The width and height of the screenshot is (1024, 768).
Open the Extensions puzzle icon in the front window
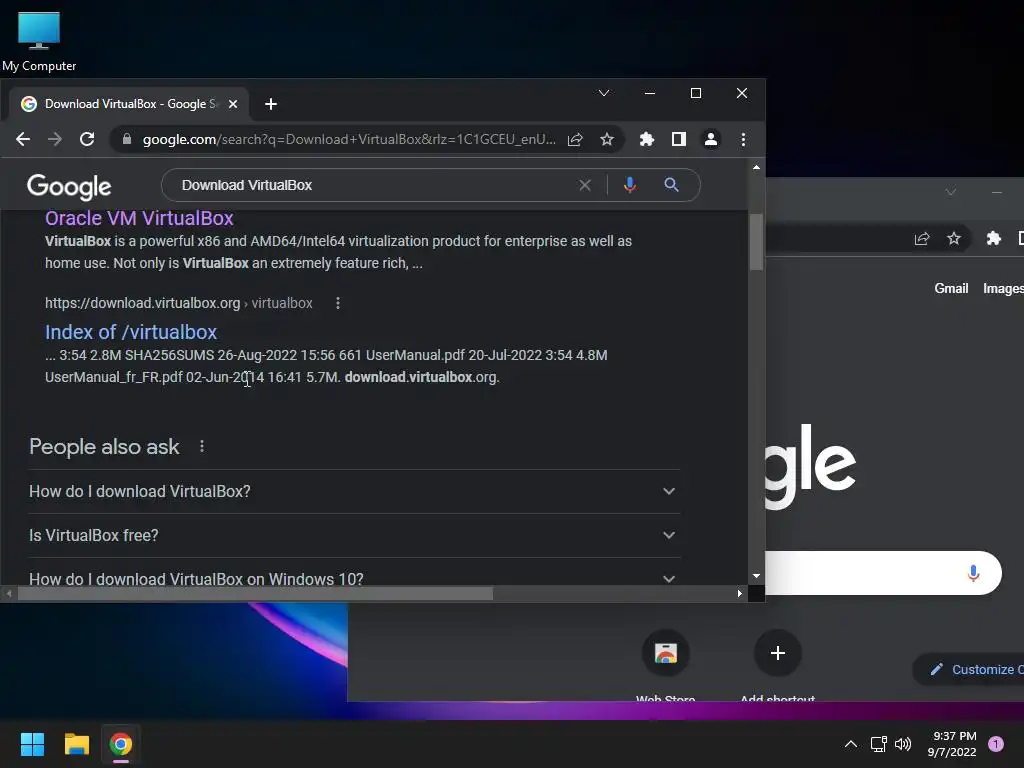coord(647,139)
